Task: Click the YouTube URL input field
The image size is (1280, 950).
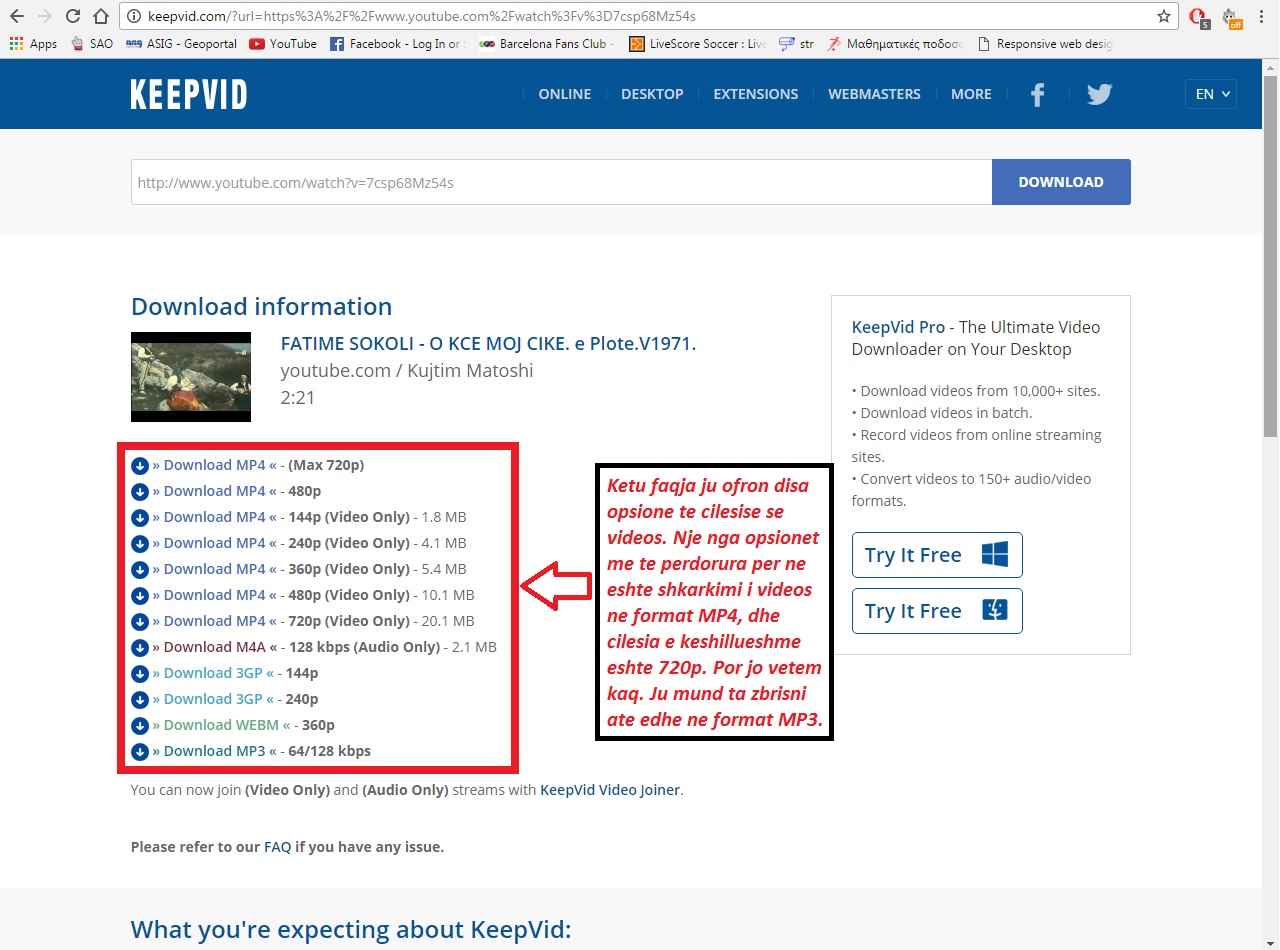Action: point(560,182)
